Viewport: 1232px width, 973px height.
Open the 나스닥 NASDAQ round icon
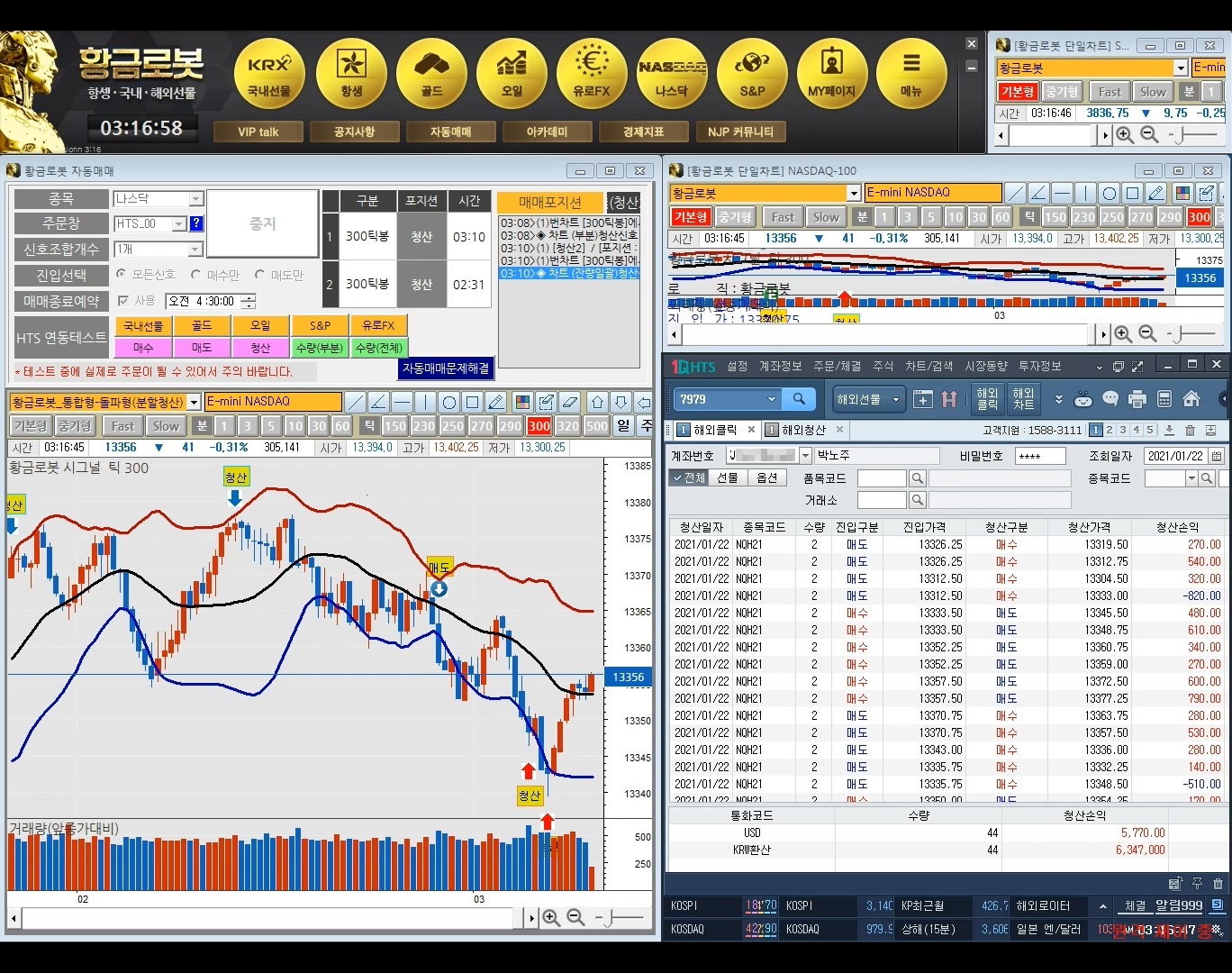672,73
